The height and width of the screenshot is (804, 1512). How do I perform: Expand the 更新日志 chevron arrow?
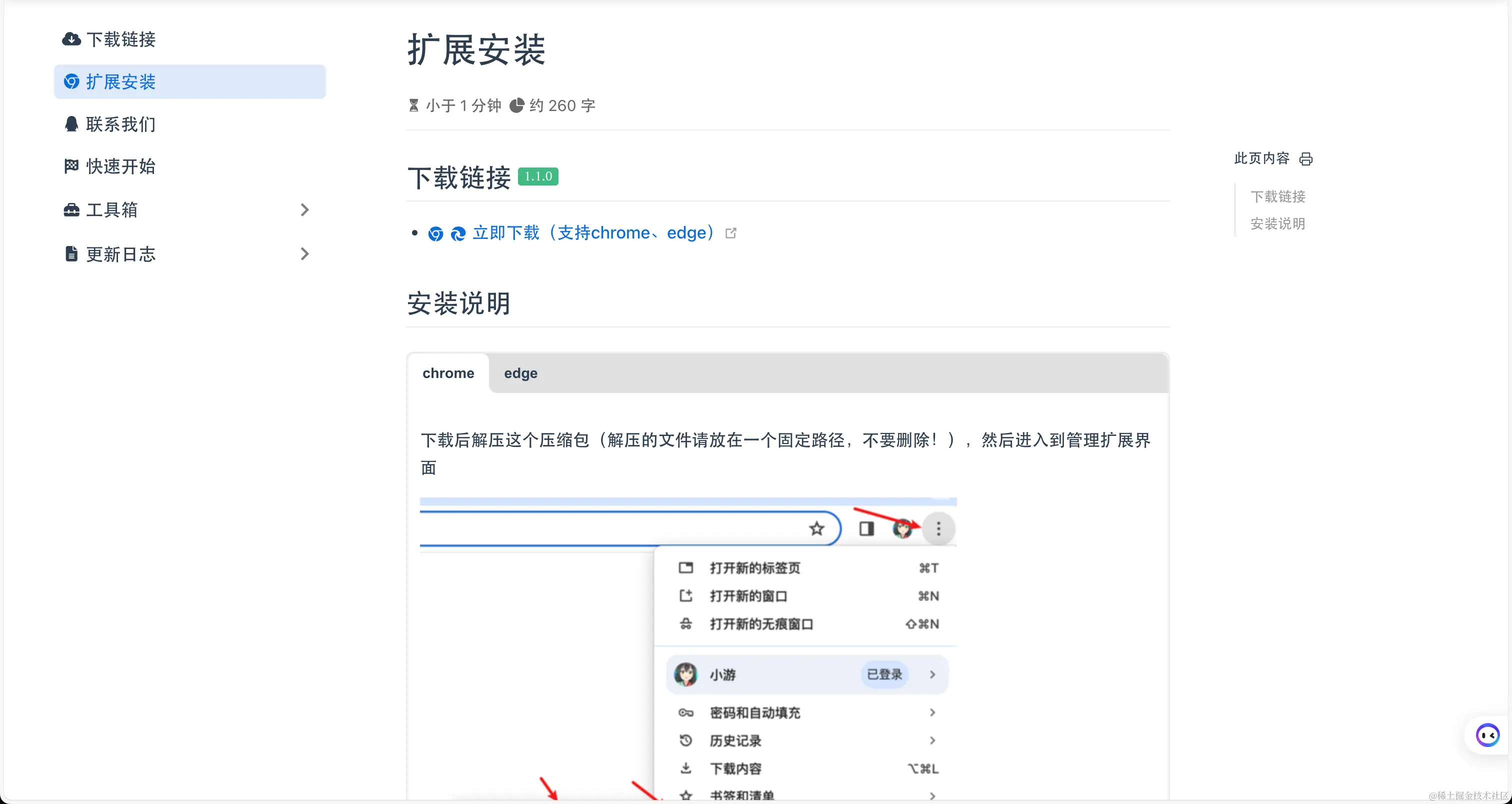coord(304,254)
